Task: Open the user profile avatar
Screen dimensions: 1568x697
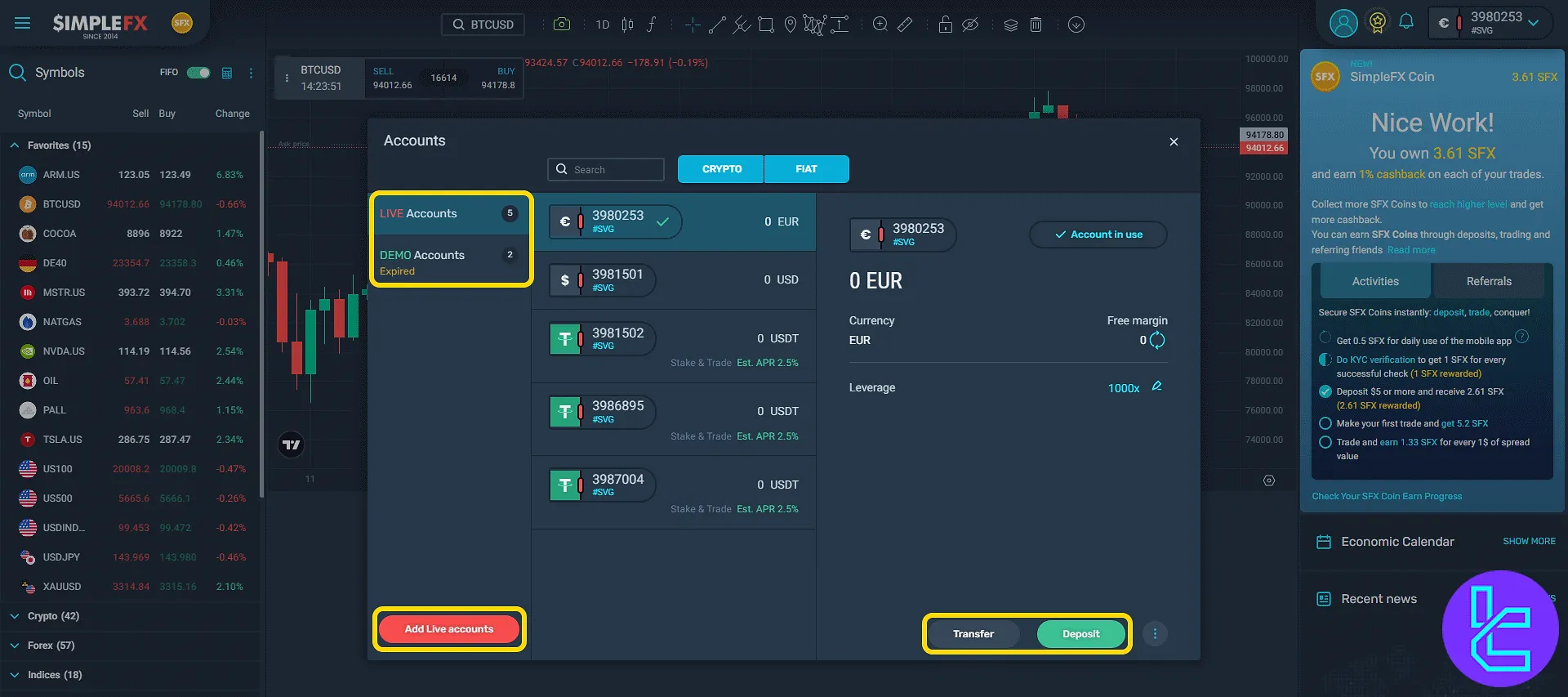Action: click(x=1343, y=23)
